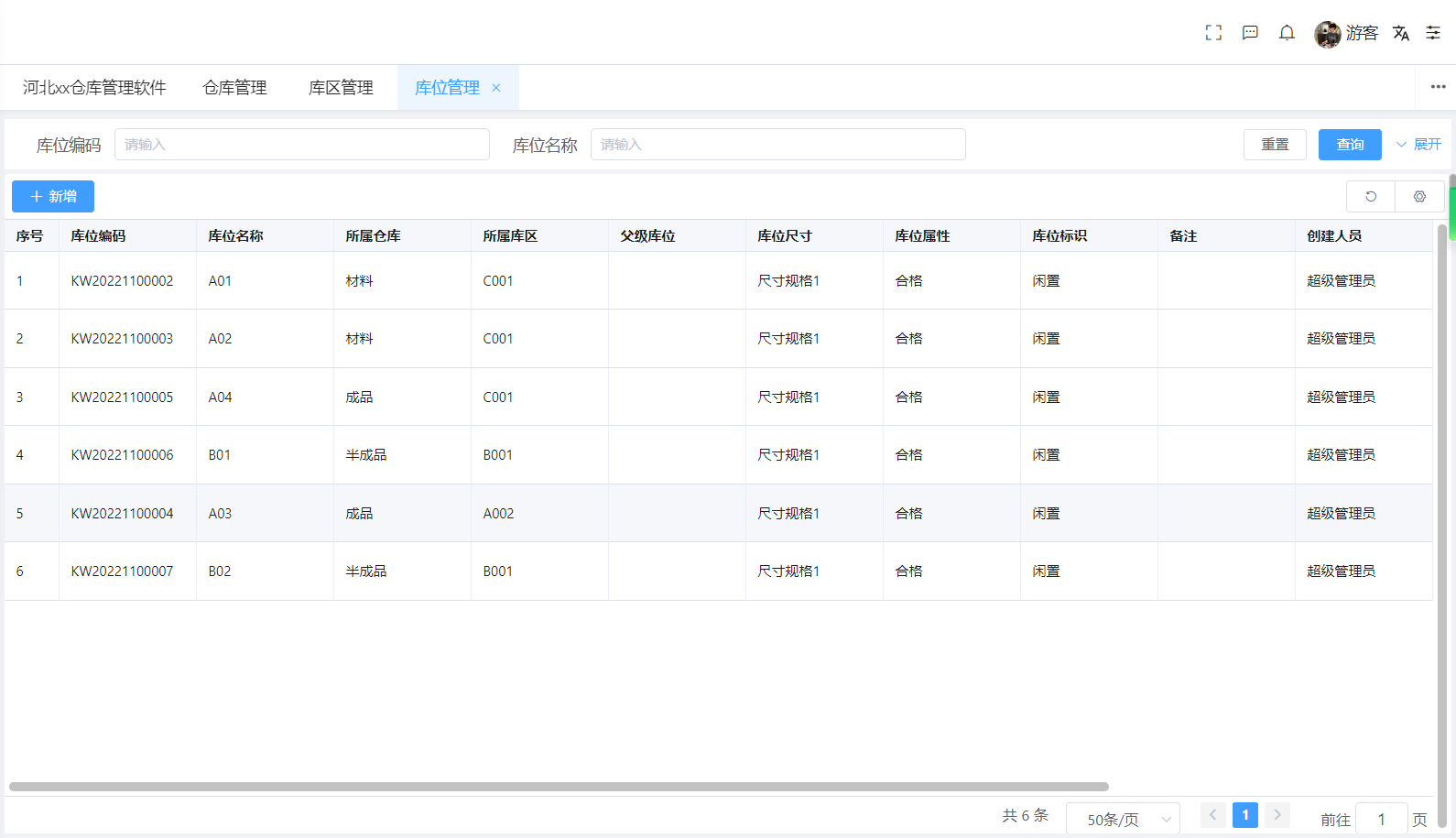Open the layout settings sliders icon
1456x838 pixels.
pos(1433,33)
